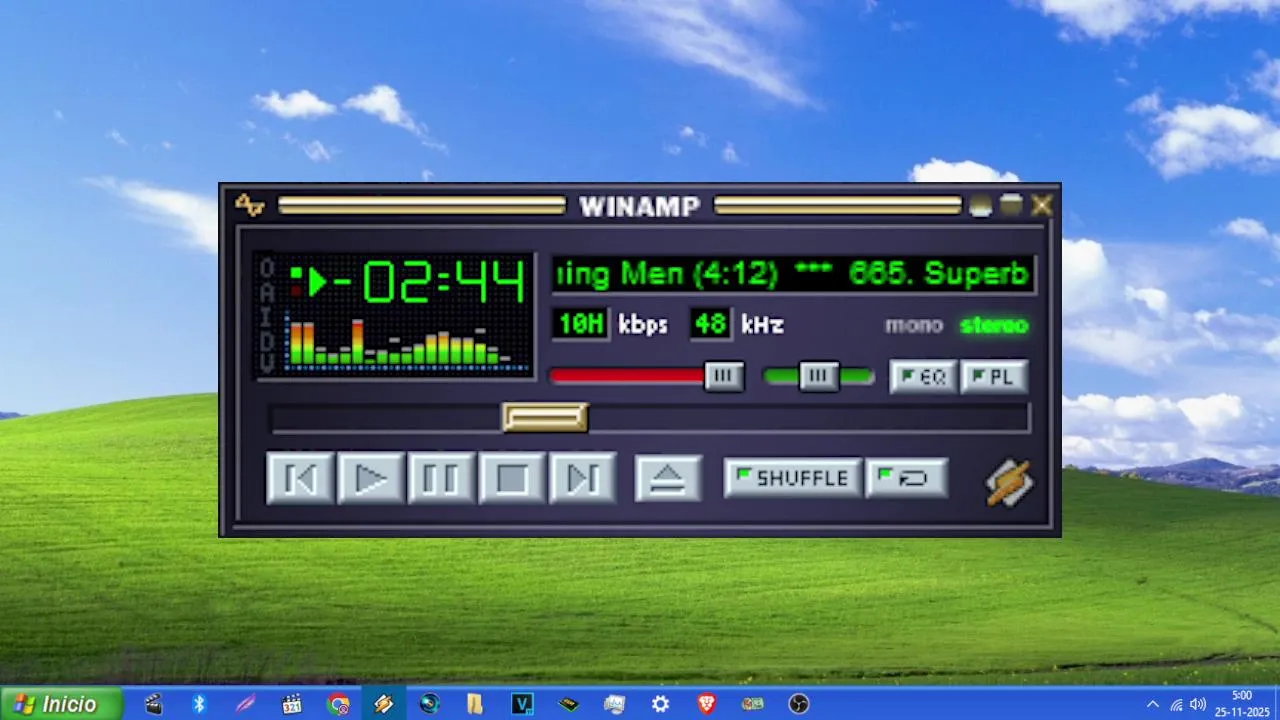Click the letter O options in clutterbar
Image resolution: width=1280 pixels, height=720 pixels.
tap(267, 268)
